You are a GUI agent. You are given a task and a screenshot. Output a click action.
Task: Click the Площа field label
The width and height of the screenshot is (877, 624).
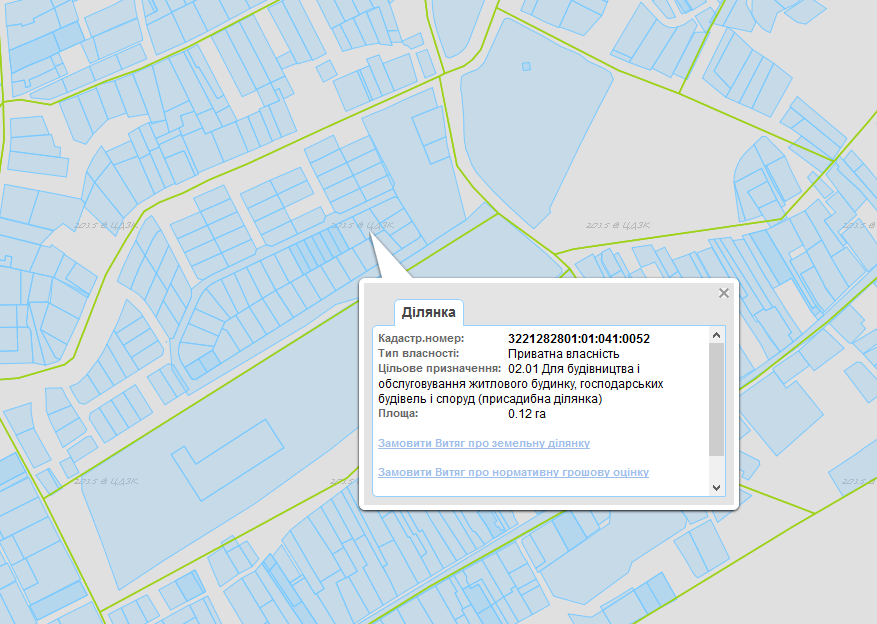click(x=397, y=413)
